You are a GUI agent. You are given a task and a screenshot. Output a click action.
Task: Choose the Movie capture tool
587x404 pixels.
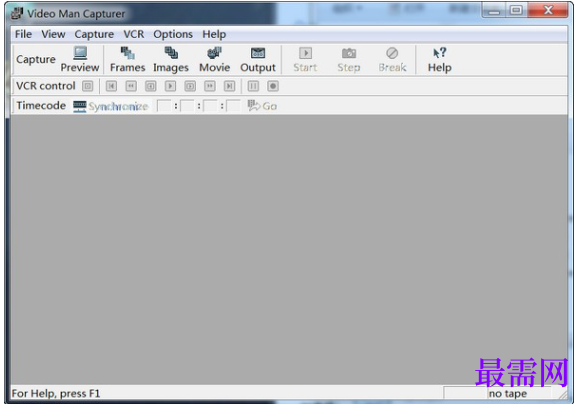pyautogui.click(x=215, y=60)
